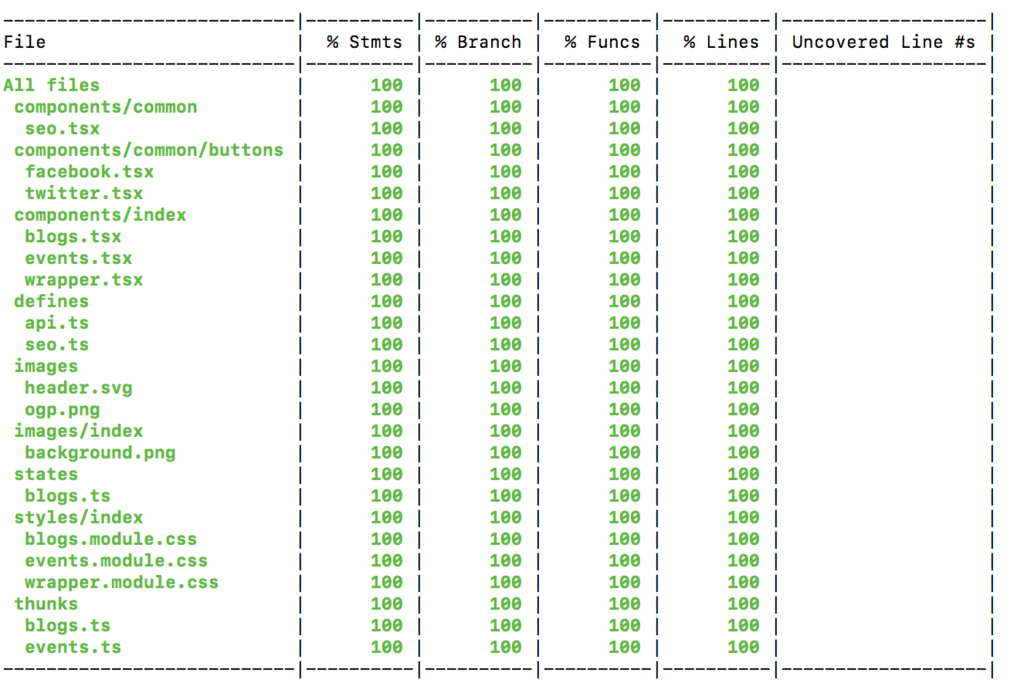Select the "components/common/buttons" directory row

pos(149,150)
